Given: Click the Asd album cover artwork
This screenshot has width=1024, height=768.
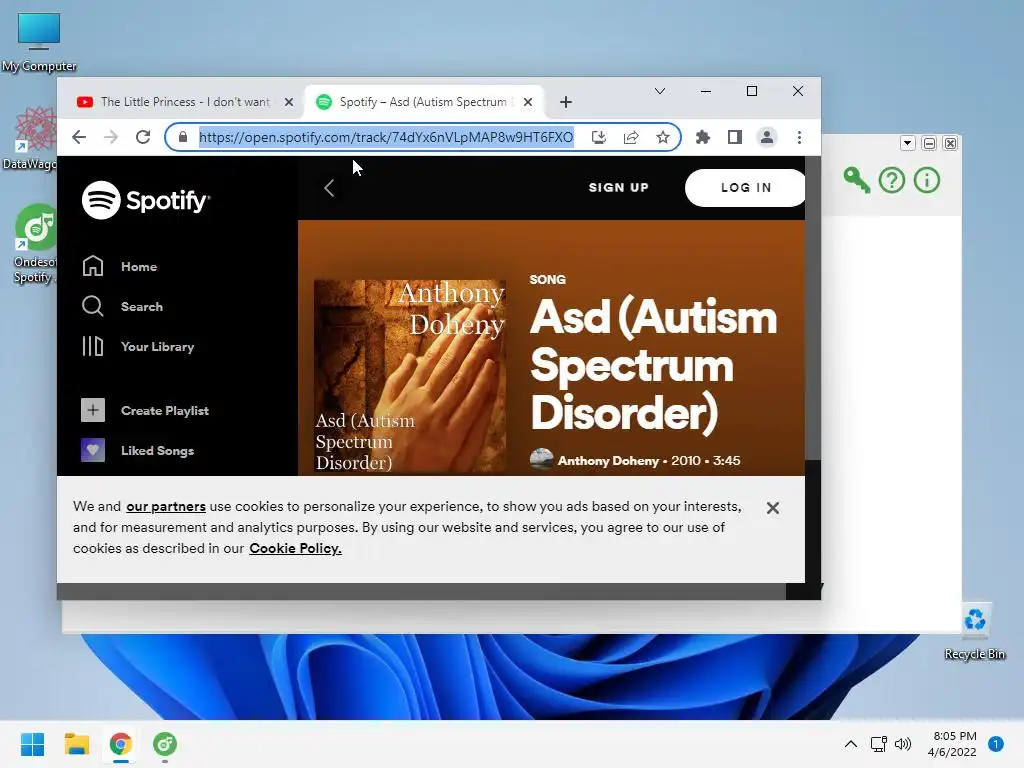Looking at the screenshot, I should [x=409, y=376].
